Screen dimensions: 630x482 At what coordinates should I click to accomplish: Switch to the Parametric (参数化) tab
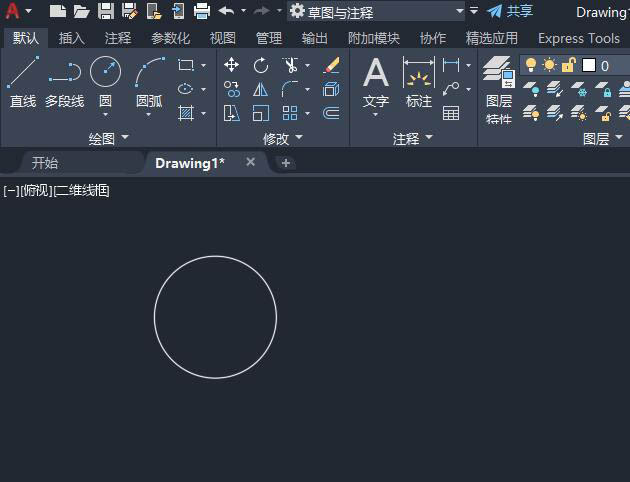(x=170, y=39)
